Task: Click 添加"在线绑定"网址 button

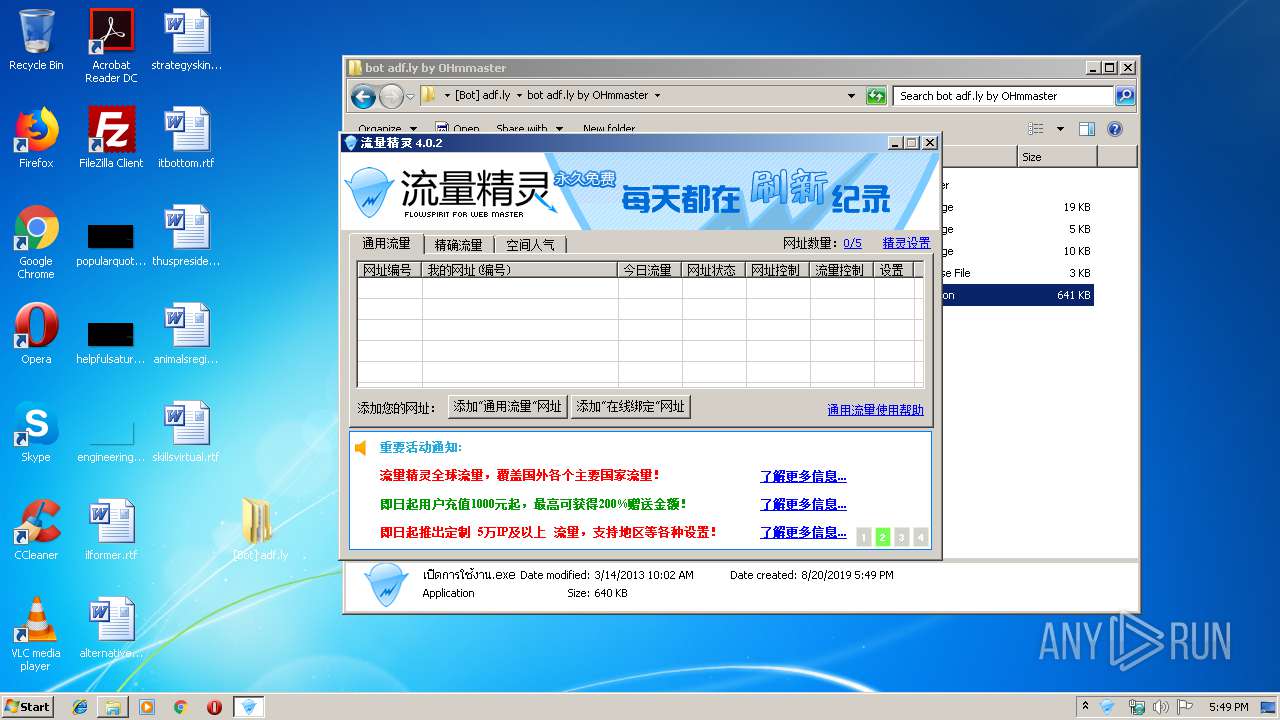Action: tap(630, 407)
